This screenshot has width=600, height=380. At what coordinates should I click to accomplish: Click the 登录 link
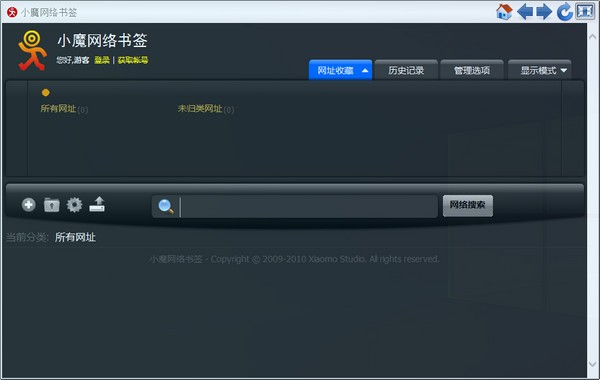click(x=102, y=60)
